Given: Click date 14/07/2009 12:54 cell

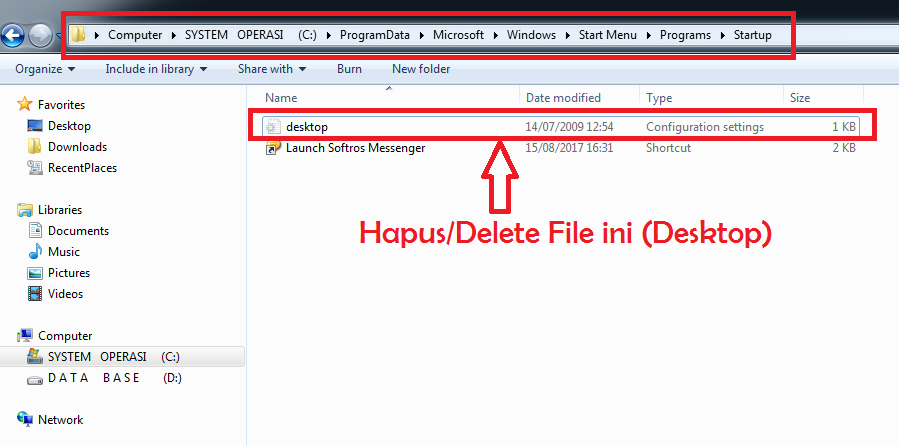Looking at the screenshot, I should [x=569, y=127].
